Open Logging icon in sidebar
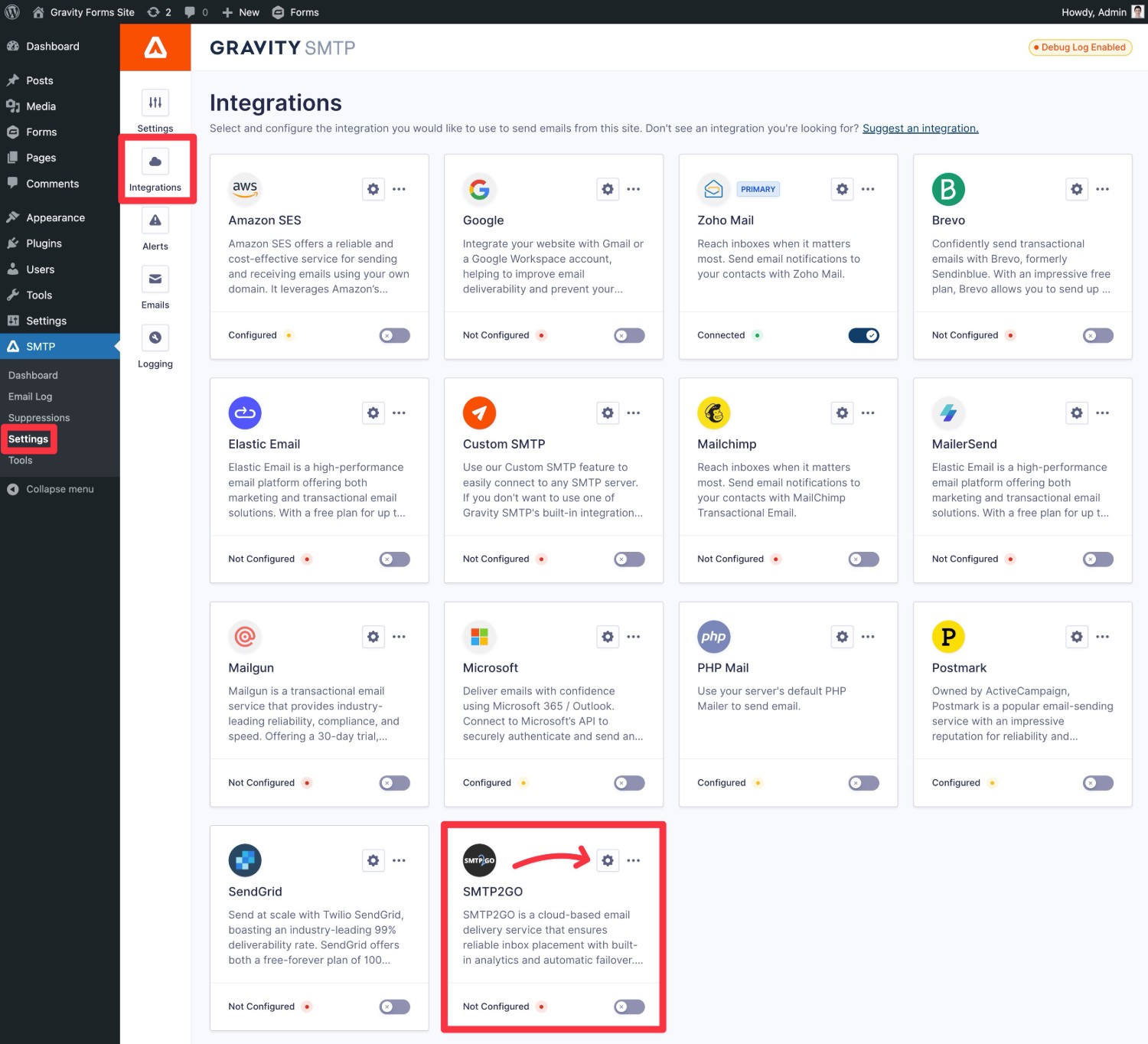 [155, 338]
